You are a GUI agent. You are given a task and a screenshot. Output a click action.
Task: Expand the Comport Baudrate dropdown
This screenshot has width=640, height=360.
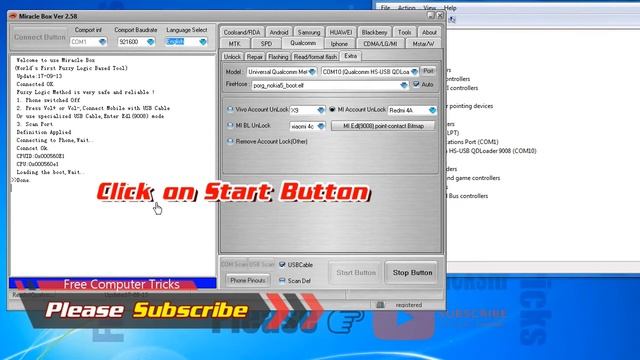(x=150, y=42)
